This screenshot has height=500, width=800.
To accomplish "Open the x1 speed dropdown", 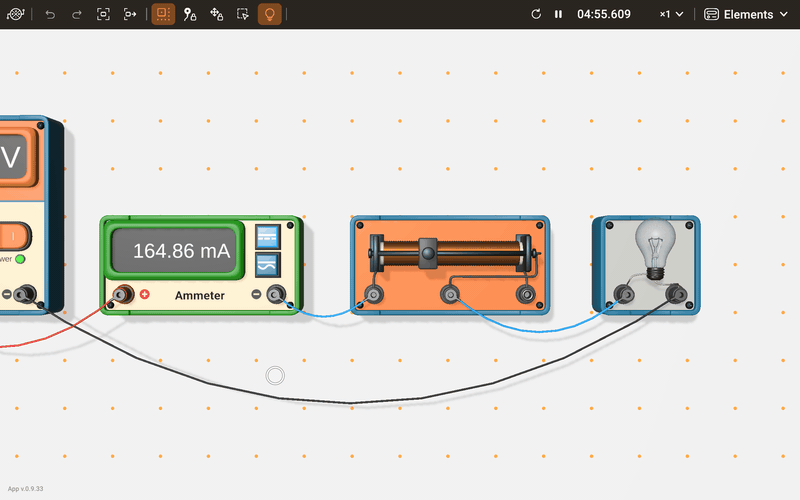I will 671,14.
